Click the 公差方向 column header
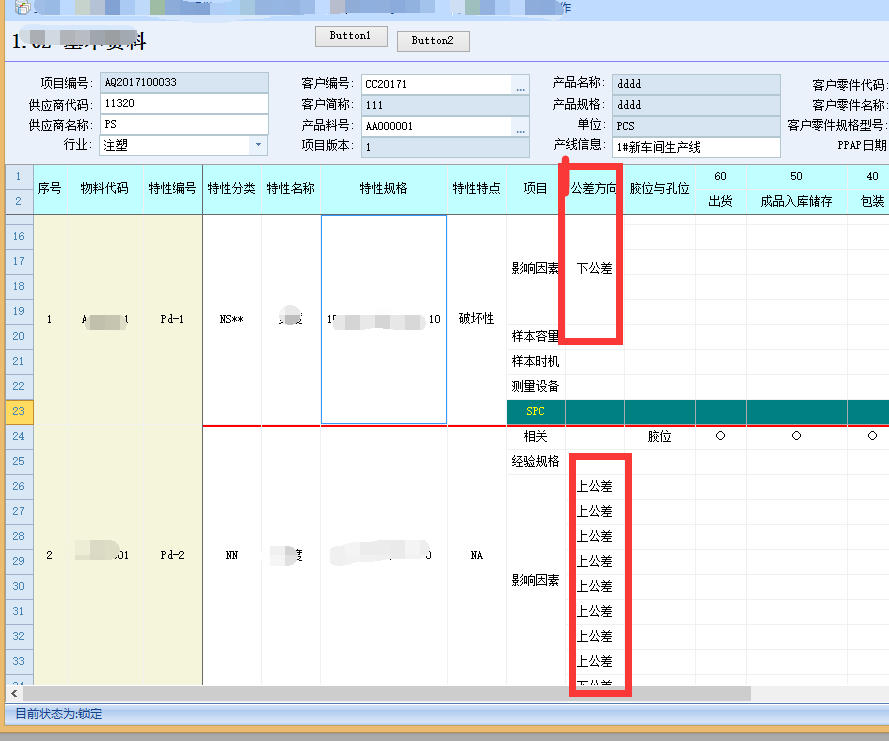This screenshot has width=889, height=741. (x=593, y=188)
